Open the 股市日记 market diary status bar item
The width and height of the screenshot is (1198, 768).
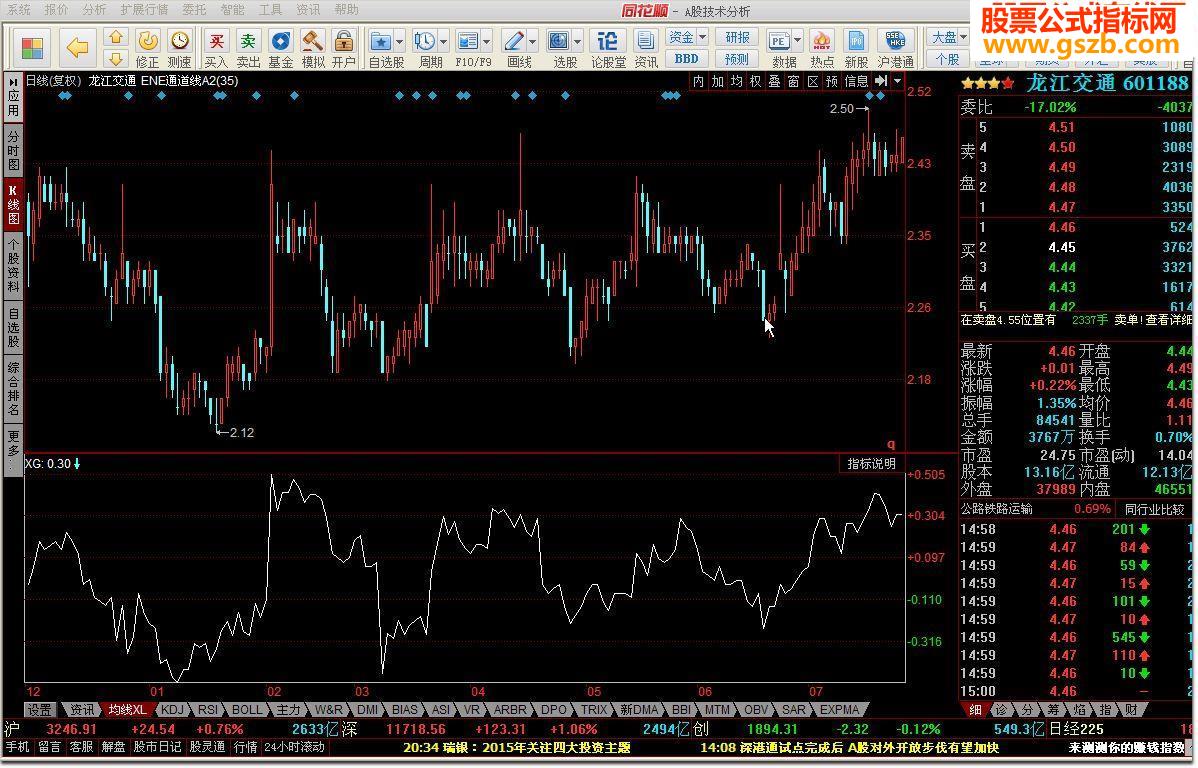157,747
